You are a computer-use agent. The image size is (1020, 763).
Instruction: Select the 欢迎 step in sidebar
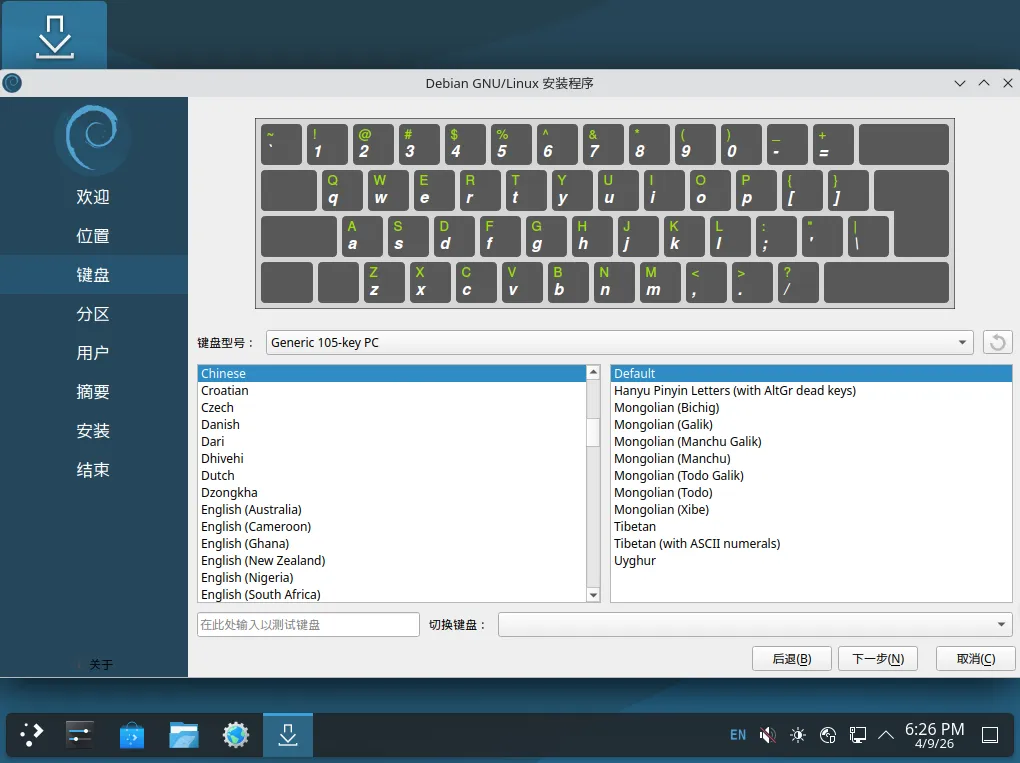pos(93,197)
